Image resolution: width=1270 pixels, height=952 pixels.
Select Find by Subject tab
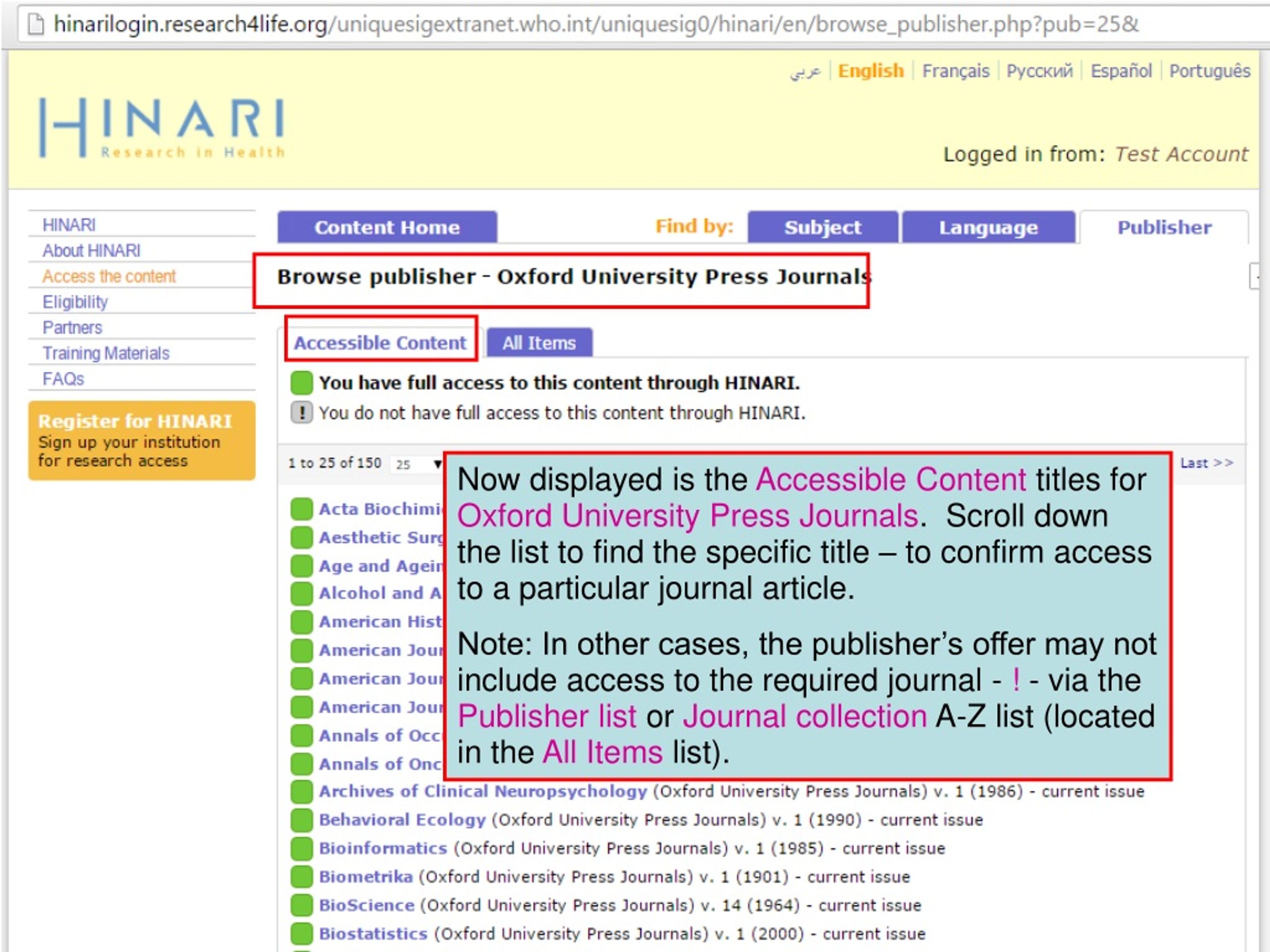click(823, 227)
